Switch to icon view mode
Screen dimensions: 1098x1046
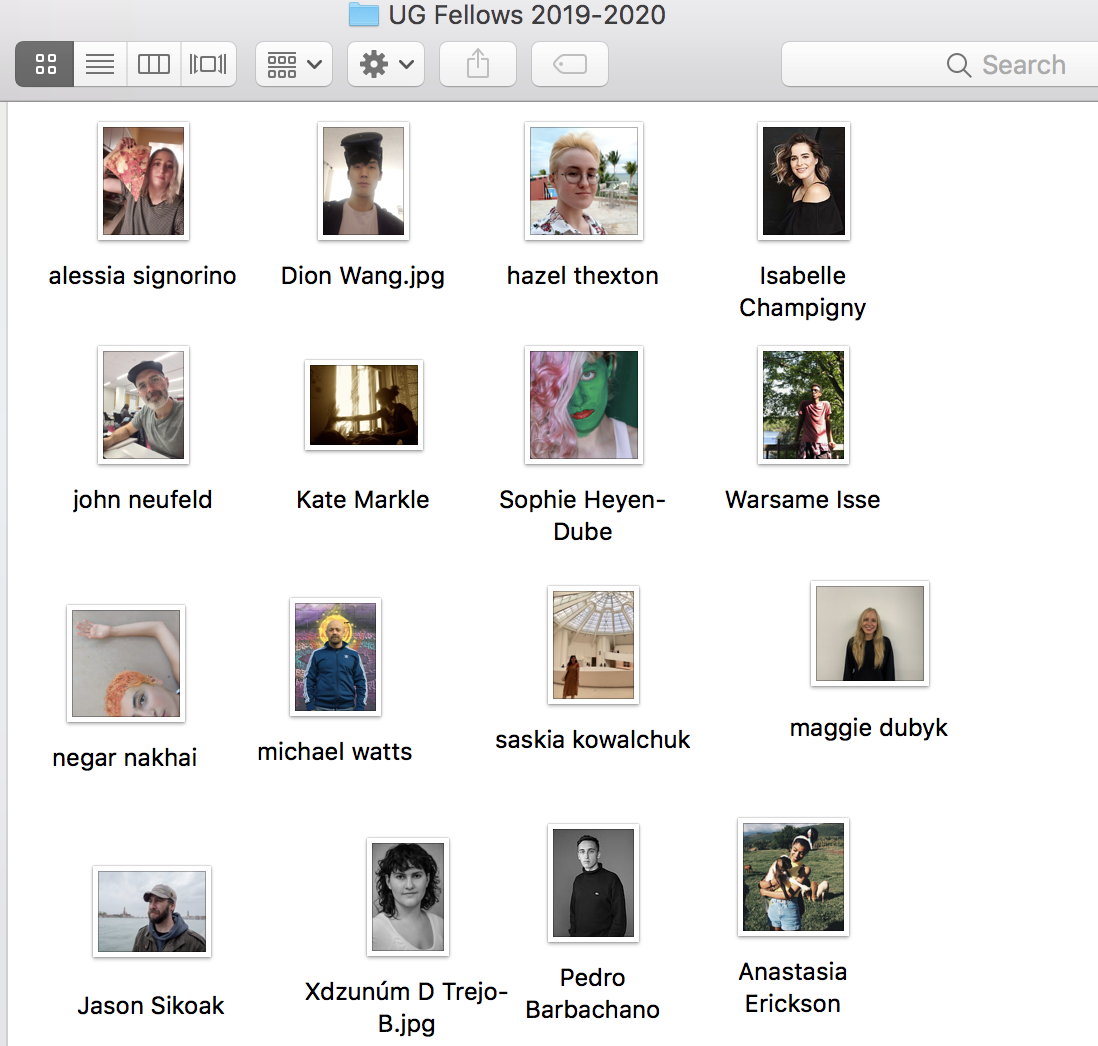tap(45, 65)
